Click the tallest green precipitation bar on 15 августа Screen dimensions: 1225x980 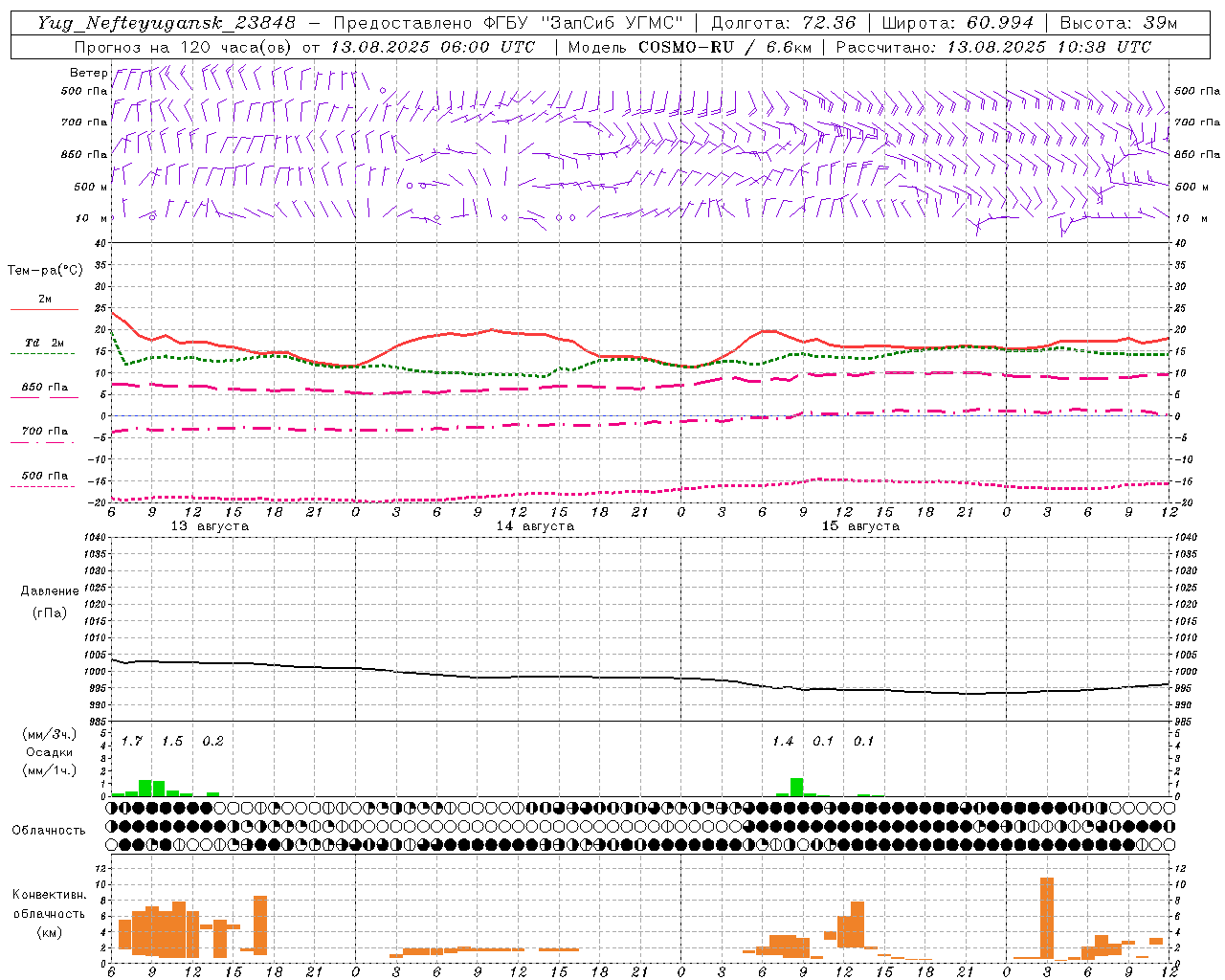point(796,787)
